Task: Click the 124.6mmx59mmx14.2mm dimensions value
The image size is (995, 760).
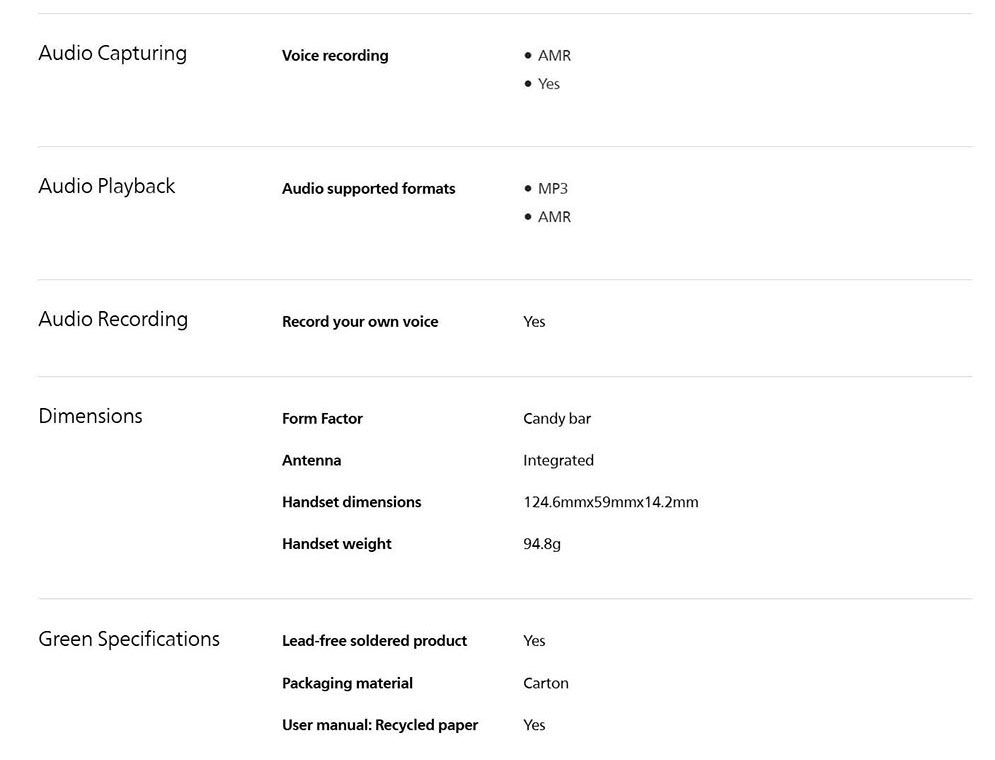Action: pyautogui.click(x=610, y=502)
